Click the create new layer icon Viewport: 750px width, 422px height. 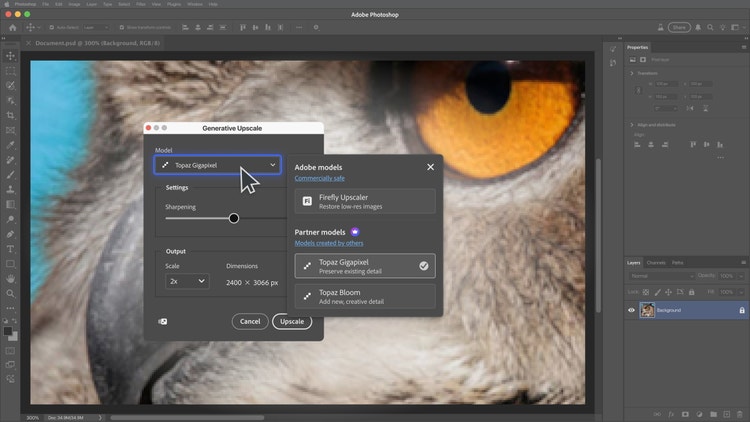tap(727, 414)
